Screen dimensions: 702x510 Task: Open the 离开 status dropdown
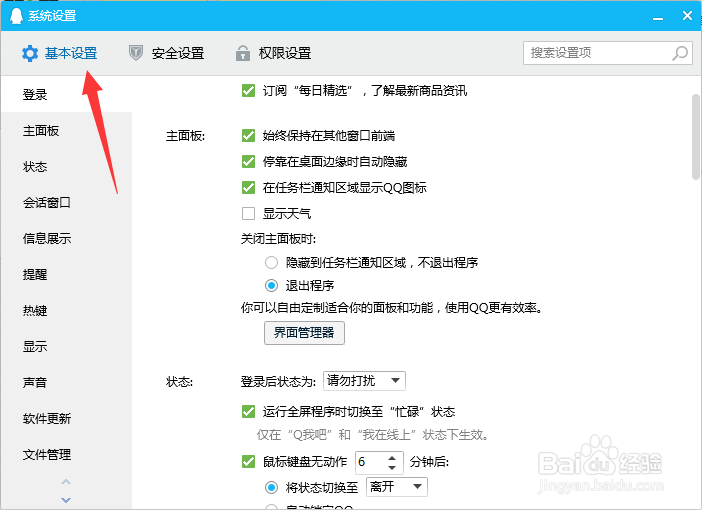tap(397, 487)
